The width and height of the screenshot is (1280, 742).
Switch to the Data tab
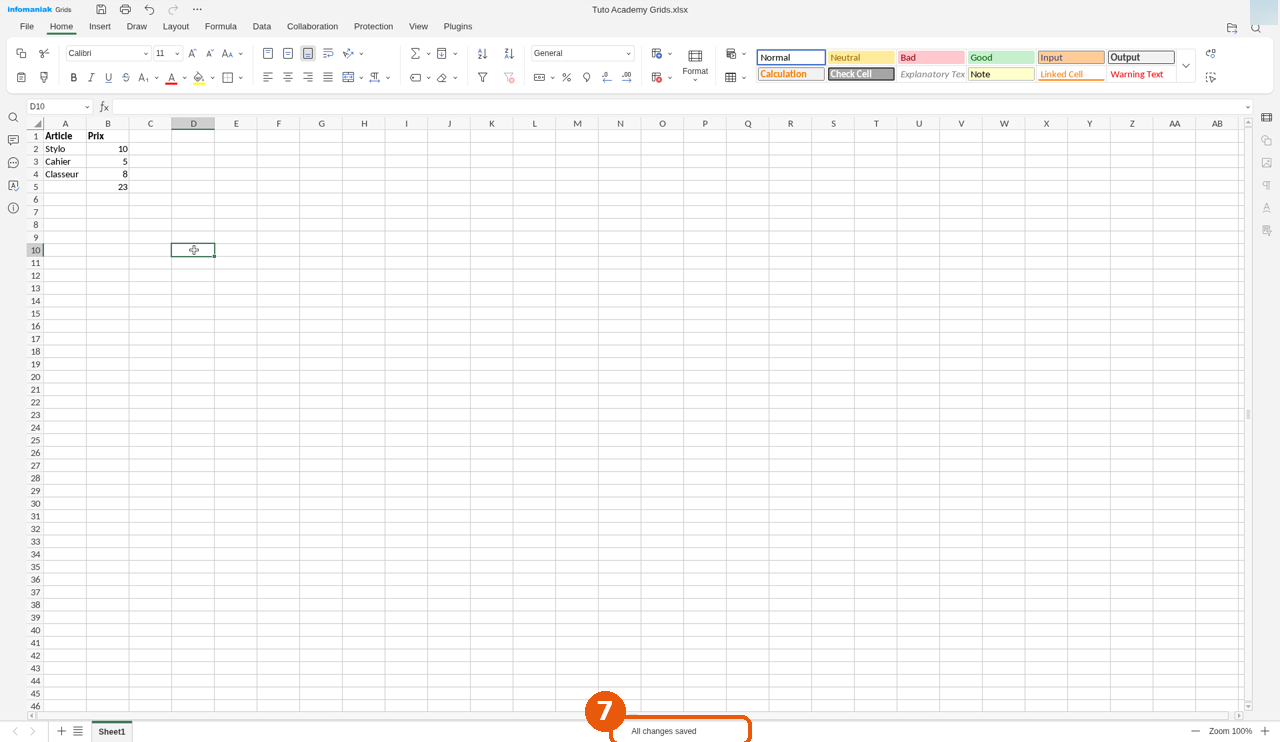pos(262,26)
